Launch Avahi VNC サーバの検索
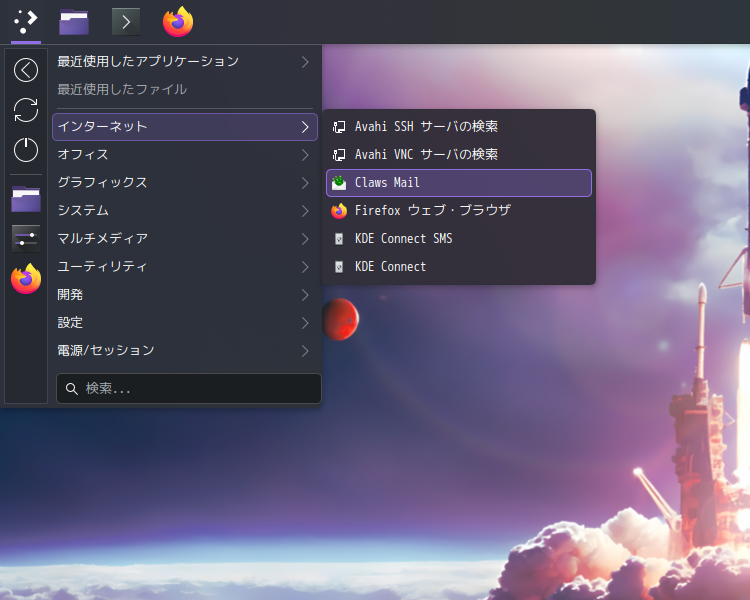The height and width of the screenshot is (600, 750). point(459,155)
